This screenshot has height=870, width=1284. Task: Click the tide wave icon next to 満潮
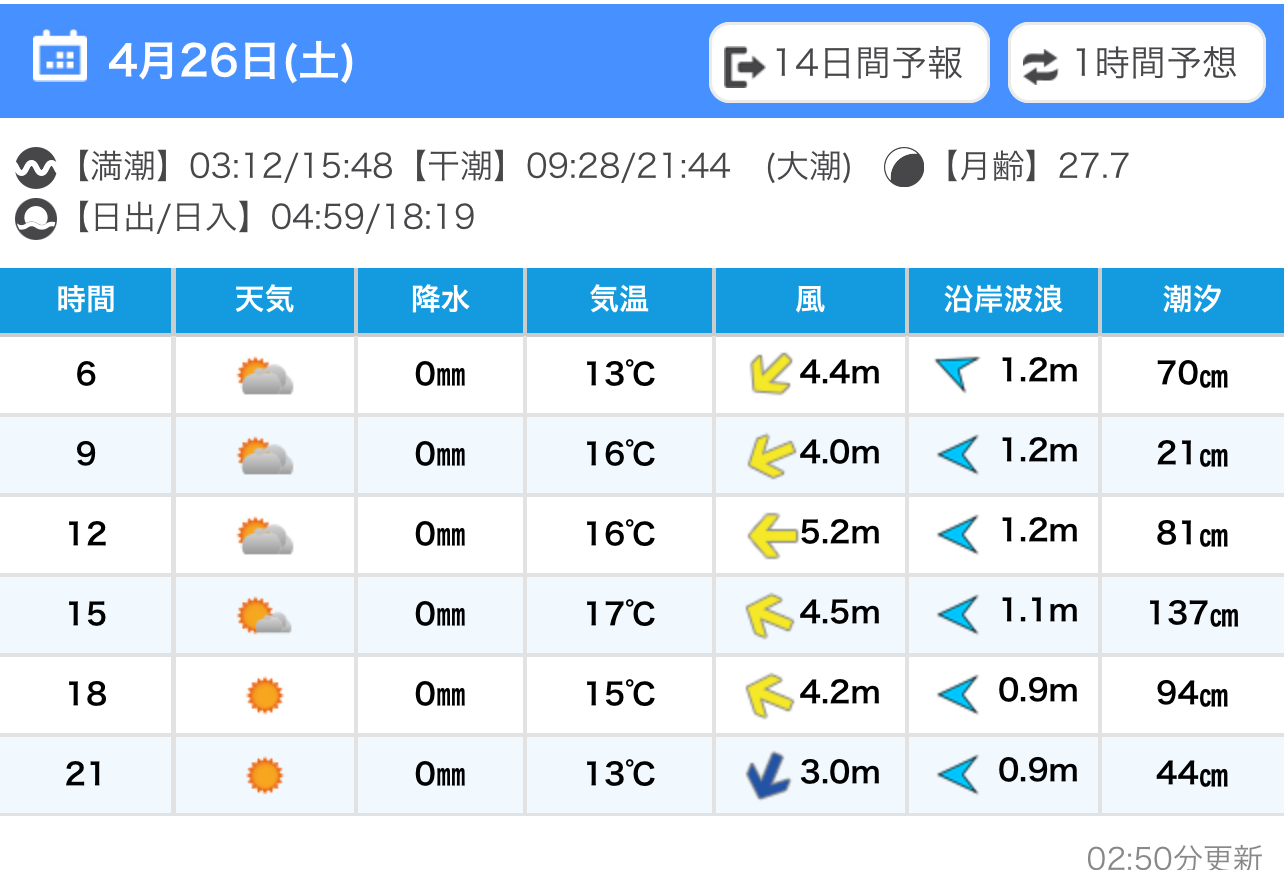(x=36, y=168)
